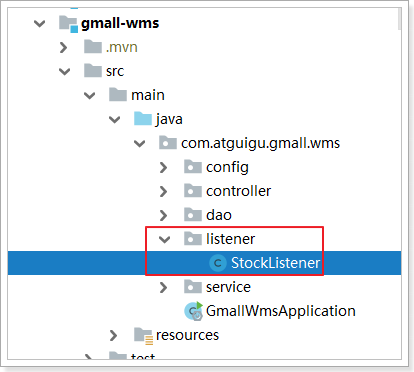
Task: Select the main label
Action: click(x=148, y=96)
